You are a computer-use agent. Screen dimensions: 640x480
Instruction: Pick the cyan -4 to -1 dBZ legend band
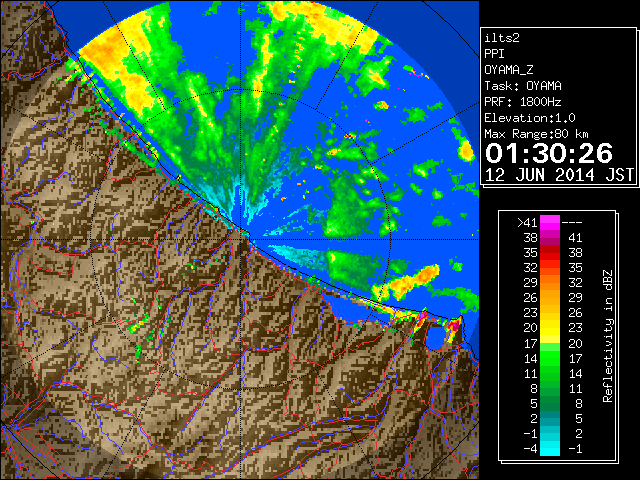550,449
